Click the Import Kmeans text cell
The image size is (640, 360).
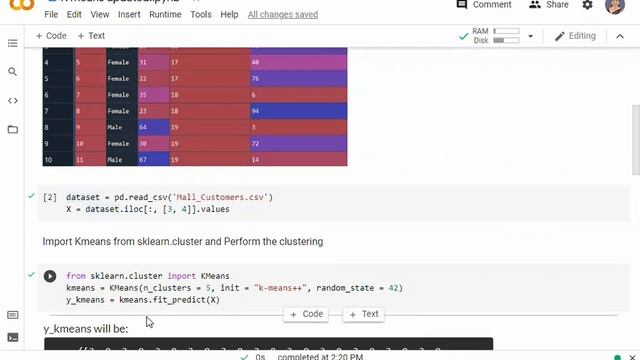click(182, 242)
